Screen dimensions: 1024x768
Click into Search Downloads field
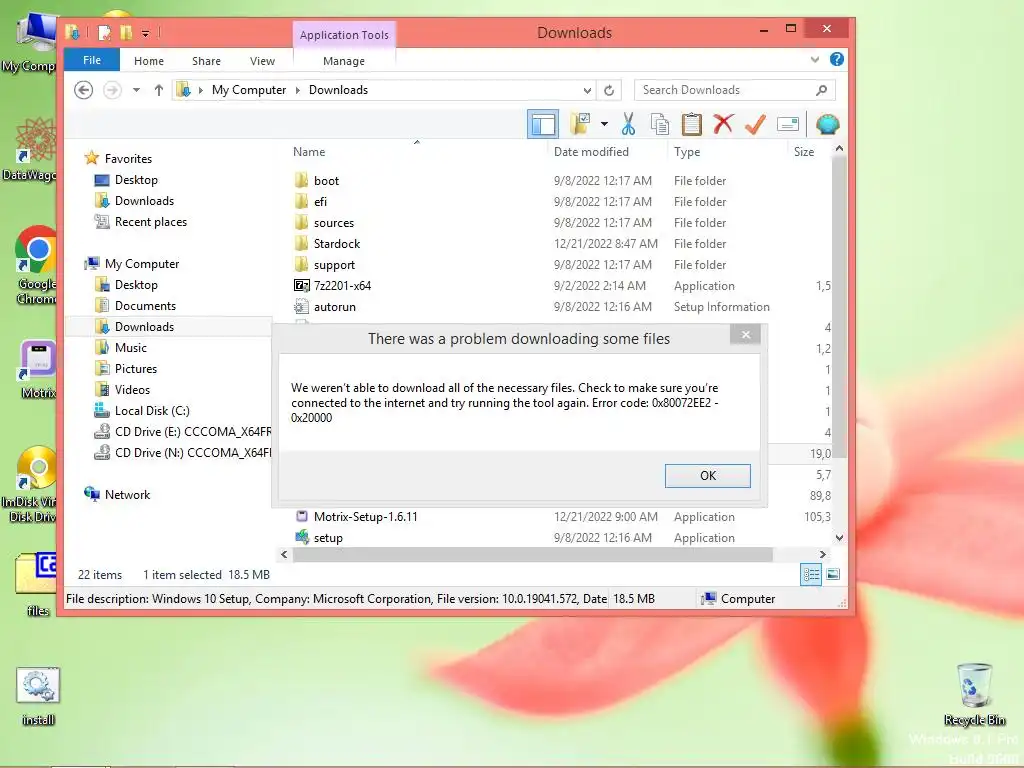[726, 90]
